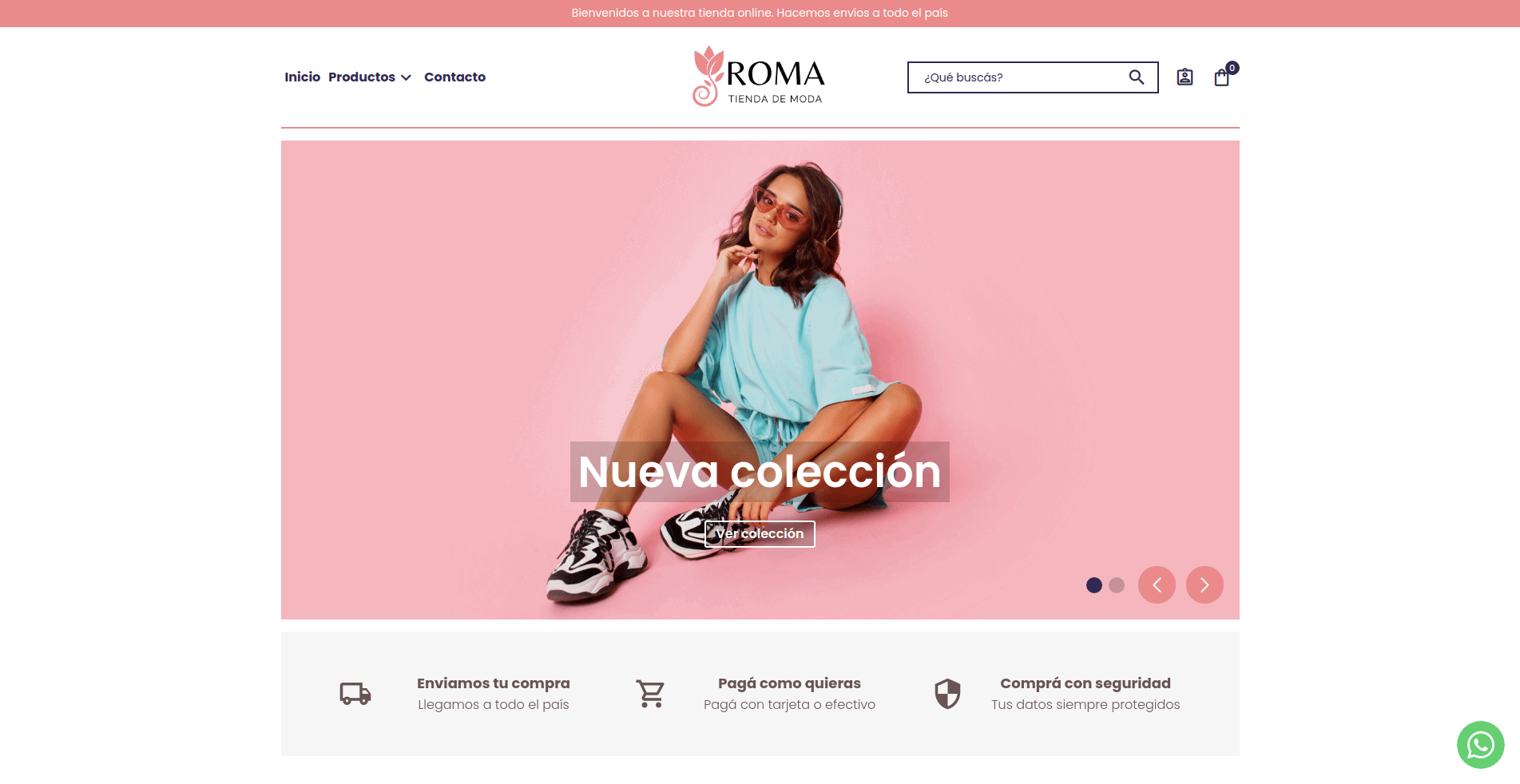Click the Ver colección button
Screen dimensions: 1520x784
click(x=760, y=534)
